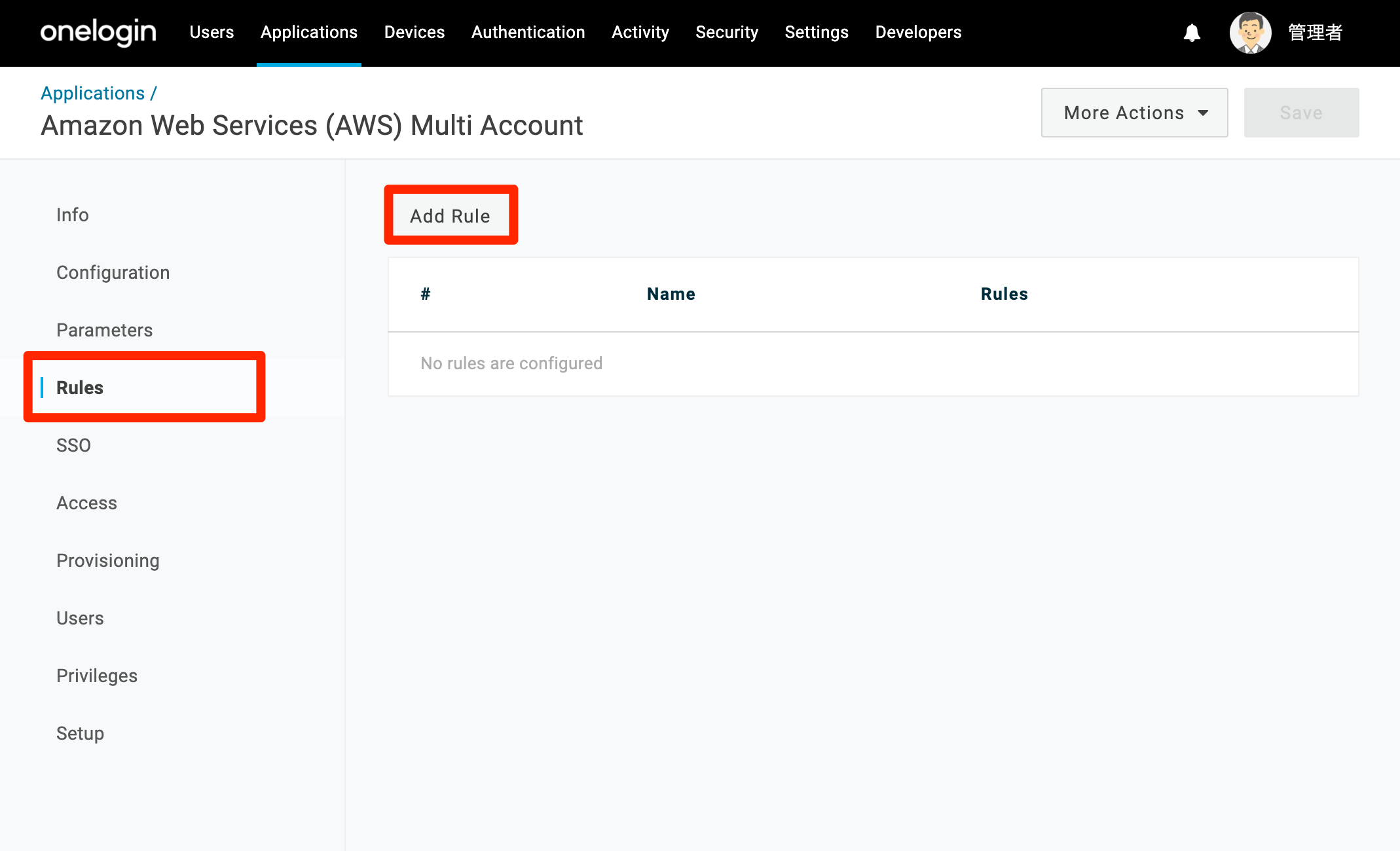Click the admin profile avatar

pyautogui.click(x=1251, y=33)
